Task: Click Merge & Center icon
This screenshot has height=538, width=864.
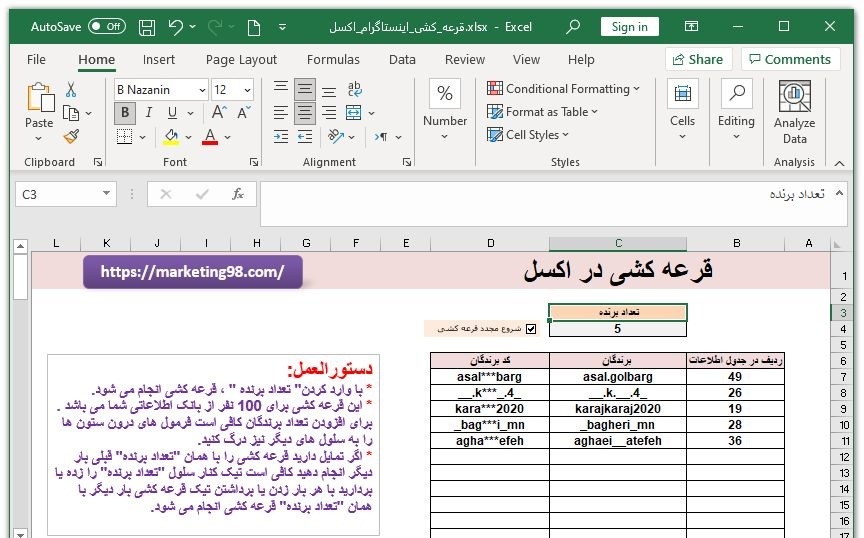Action: (x=353, y=113)
